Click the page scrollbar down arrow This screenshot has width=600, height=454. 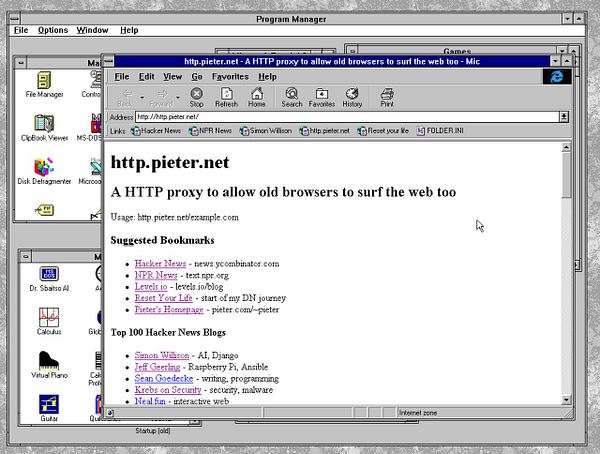click(x=566, y=400)
